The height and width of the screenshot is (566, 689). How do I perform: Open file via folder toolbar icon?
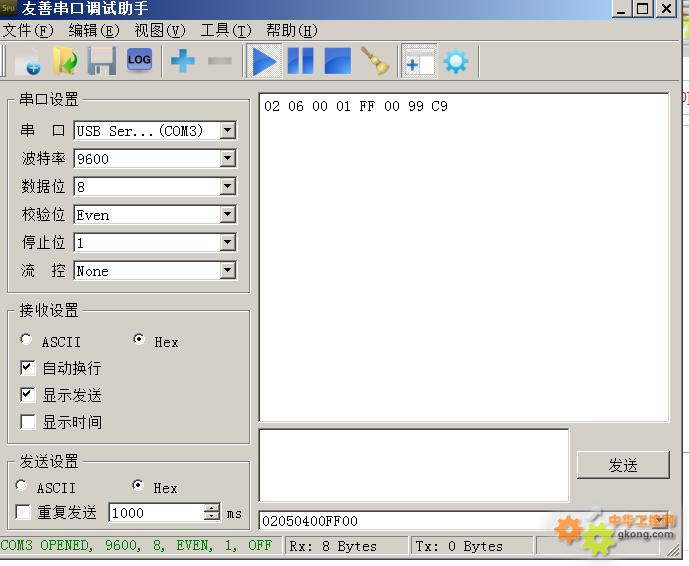[65, 61]
